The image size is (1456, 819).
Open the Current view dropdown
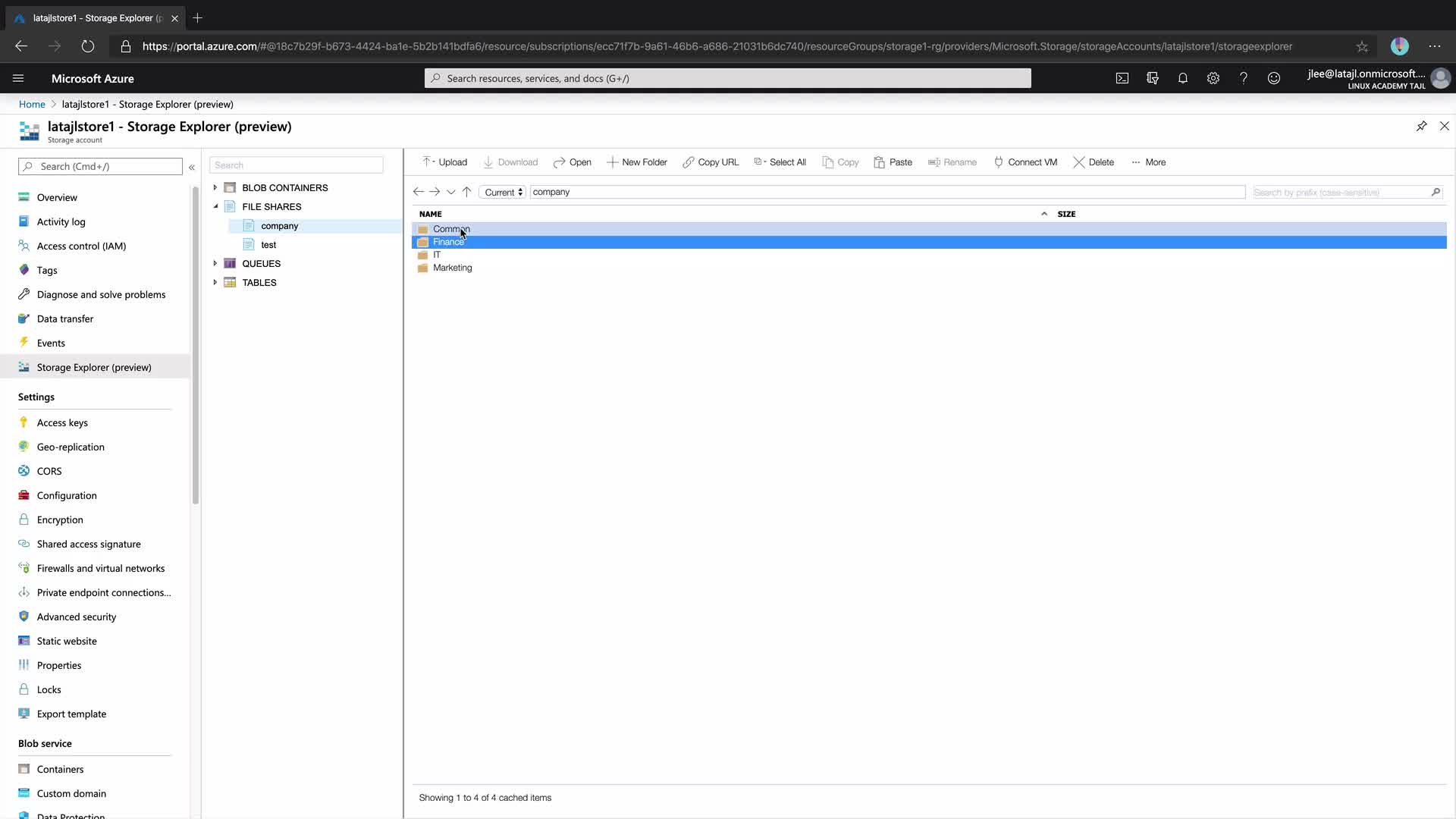504,193
